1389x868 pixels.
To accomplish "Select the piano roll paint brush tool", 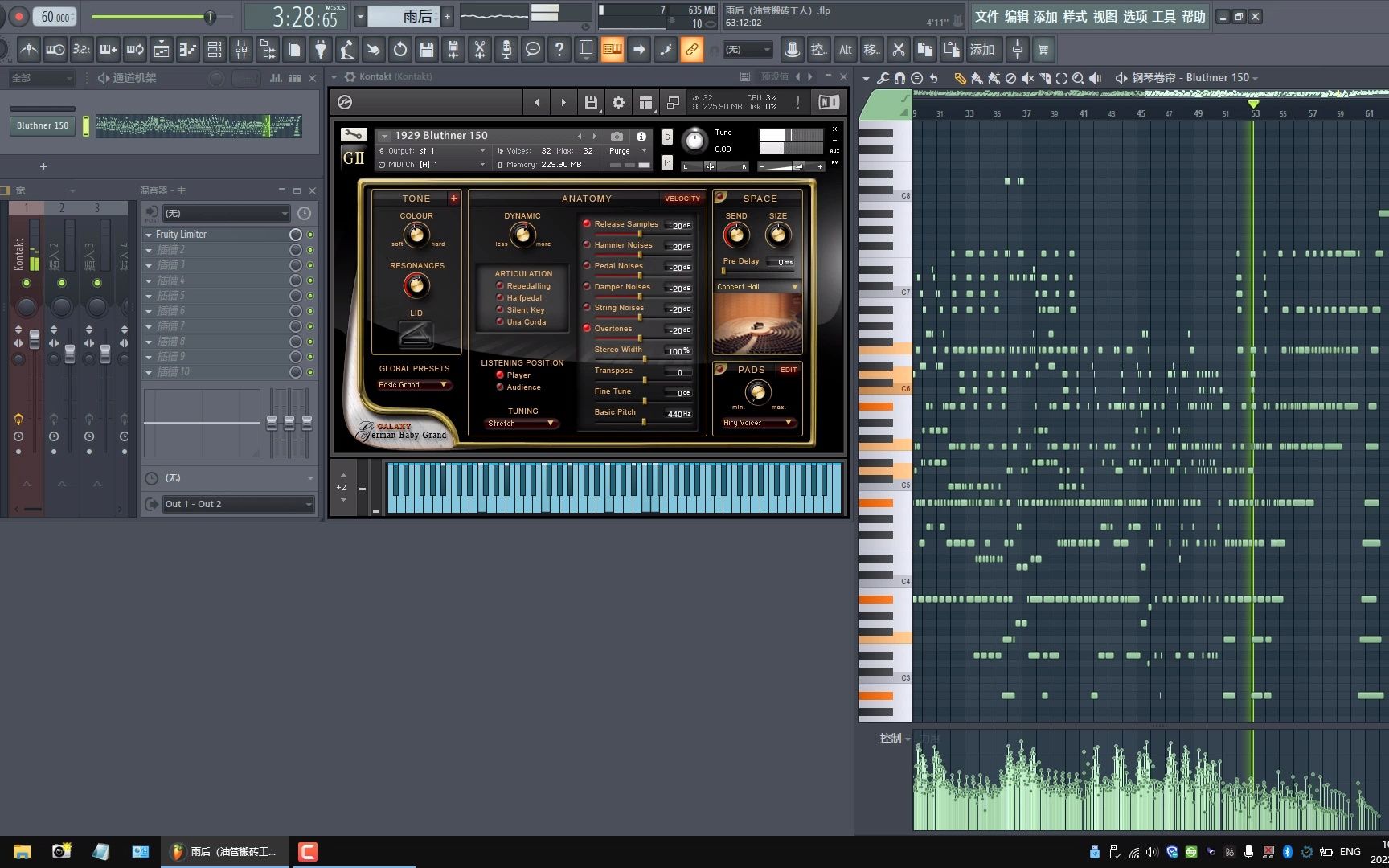I will (977, 78).
